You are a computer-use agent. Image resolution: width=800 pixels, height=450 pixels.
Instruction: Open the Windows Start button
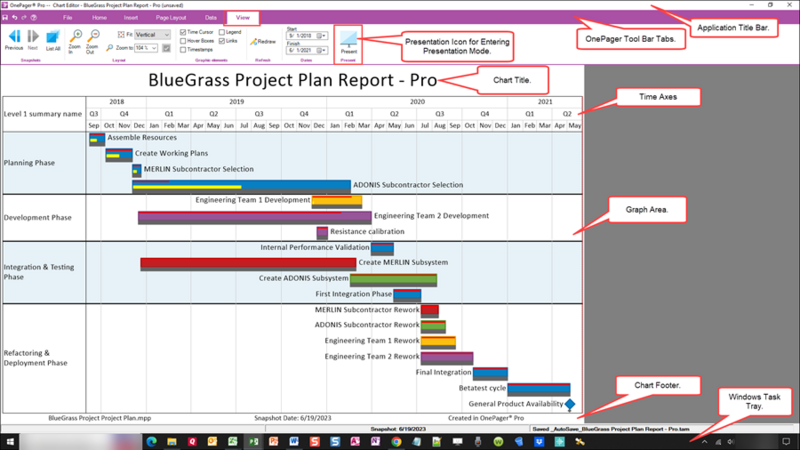pos(10,442)
